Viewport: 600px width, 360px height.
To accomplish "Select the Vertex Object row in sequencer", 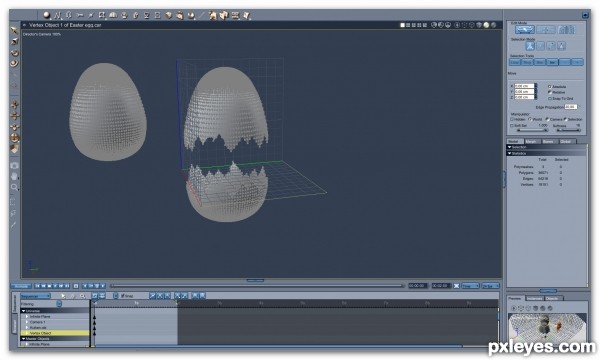I will click(55, 333).
